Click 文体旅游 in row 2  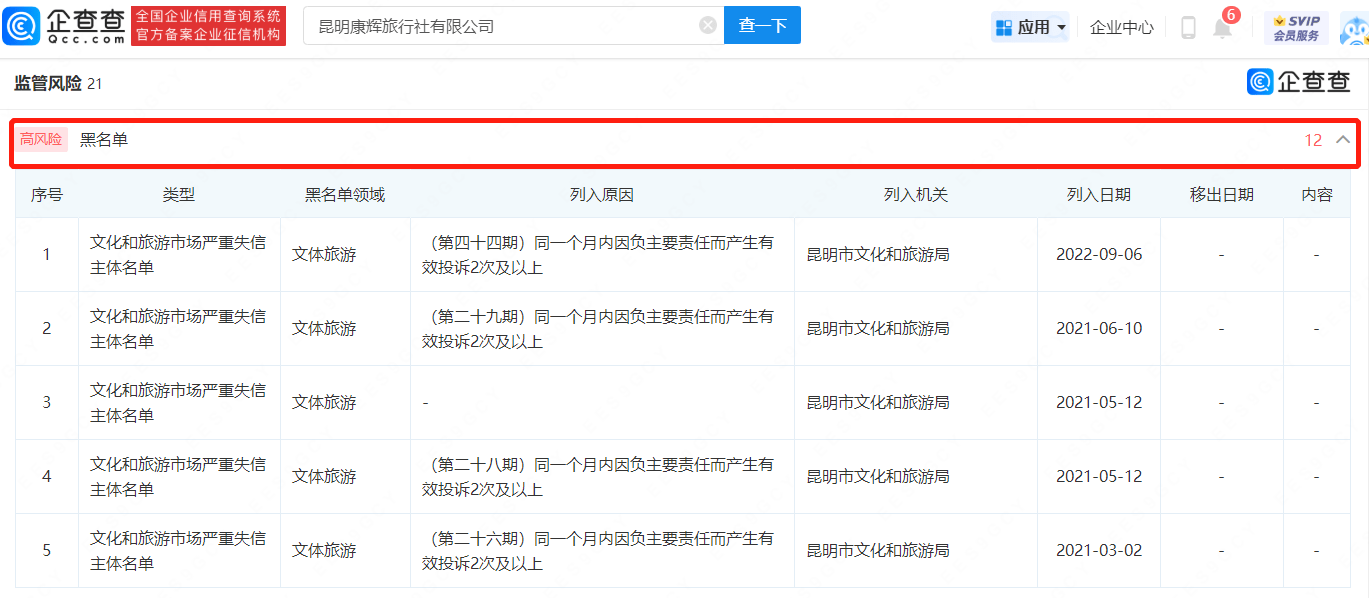click(x=324, y=329)
